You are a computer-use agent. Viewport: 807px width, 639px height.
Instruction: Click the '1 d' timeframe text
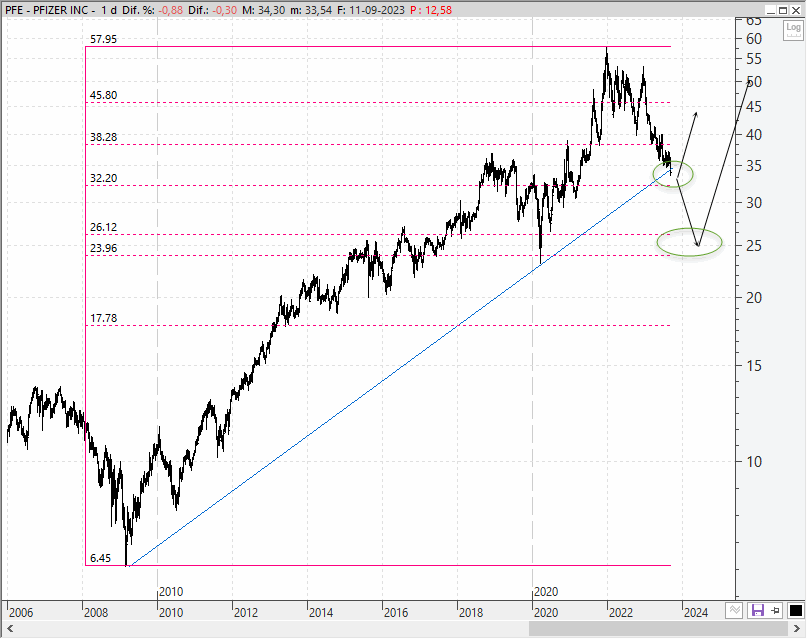click(x=109, y=10)
